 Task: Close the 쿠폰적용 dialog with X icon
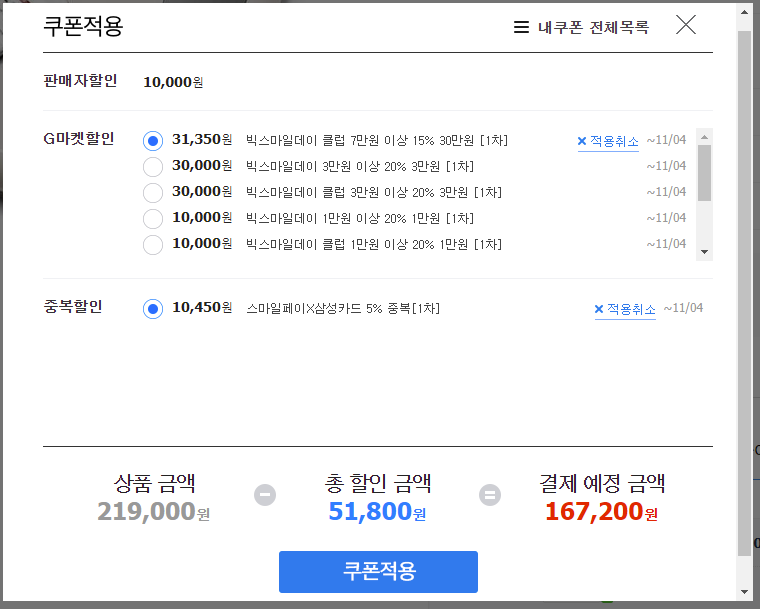click(686, 25)
